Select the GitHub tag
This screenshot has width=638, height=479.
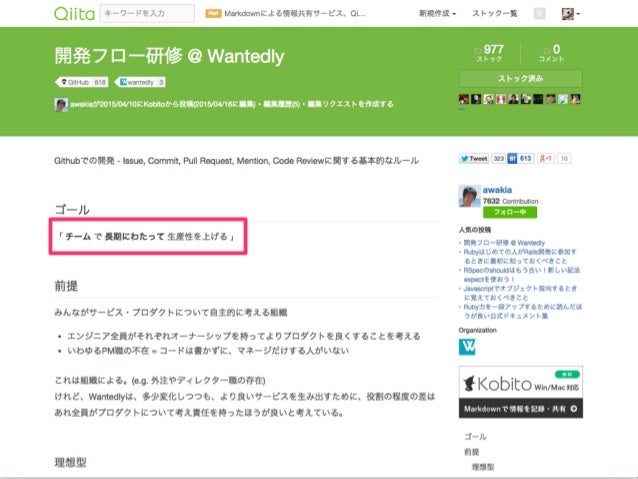pyautogui.click(x=82, y=82)
